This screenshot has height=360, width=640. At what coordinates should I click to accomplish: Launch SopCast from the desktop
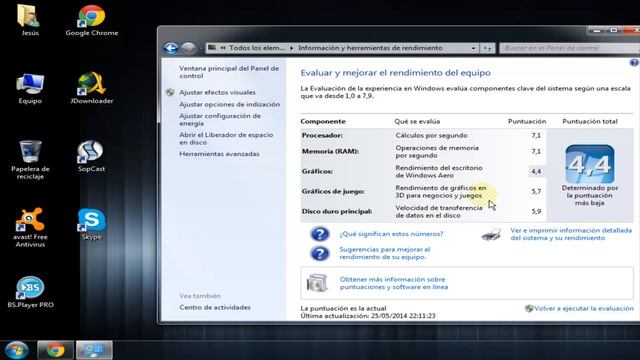click(x=91, y=156)
